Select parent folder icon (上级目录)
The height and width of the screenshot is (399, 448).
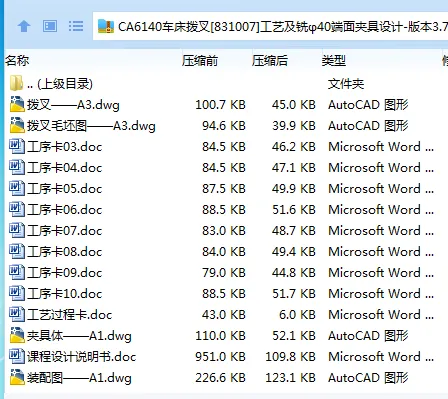pyautogui.click(x=16, y=83)
